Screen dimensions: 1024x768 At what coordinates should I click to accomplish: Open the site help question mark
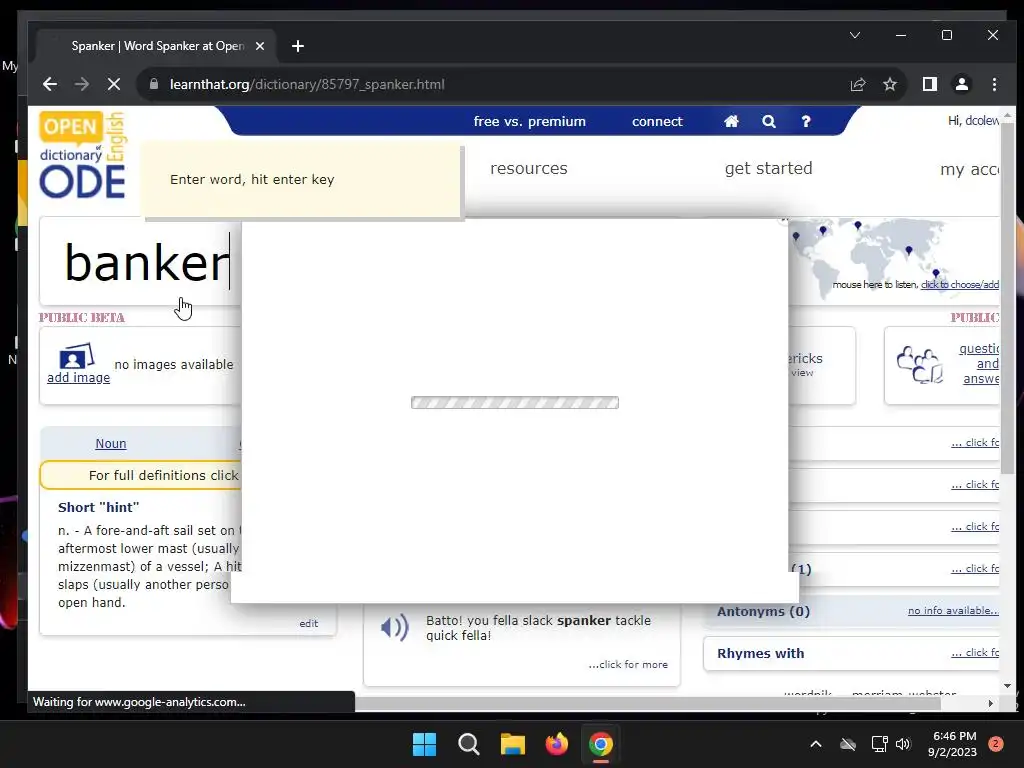tap(806, 121)
